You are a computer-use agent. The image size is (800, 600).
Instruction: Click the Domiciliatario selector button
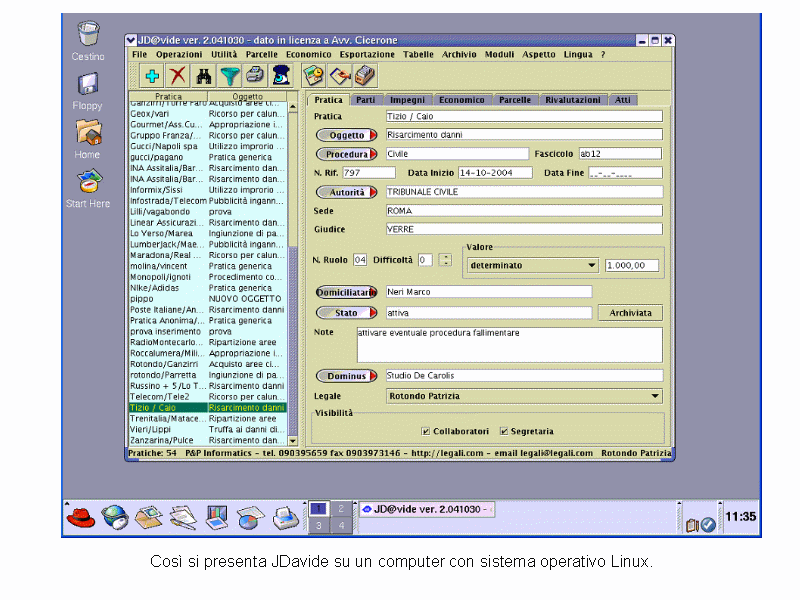pyautogui.click(x=346, y=292)
